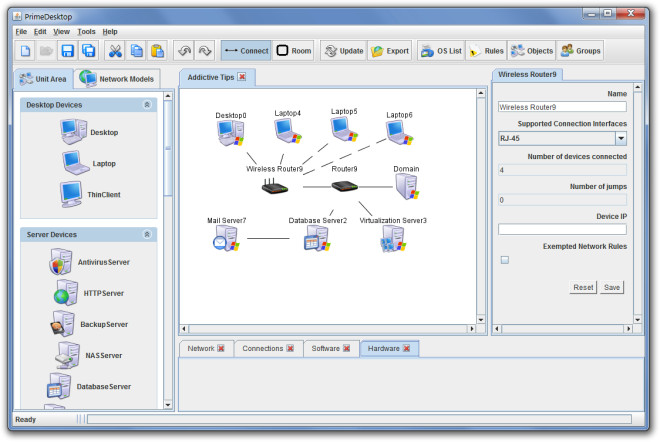Activate the Room tool
Screen dimensions: 660x442
[x=294, y=51]
